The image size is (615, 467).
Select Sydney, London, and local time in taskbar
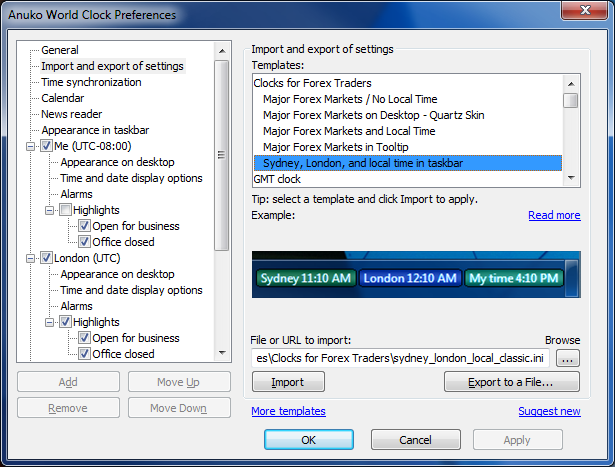pyautogui.click(x=408, y=163)
